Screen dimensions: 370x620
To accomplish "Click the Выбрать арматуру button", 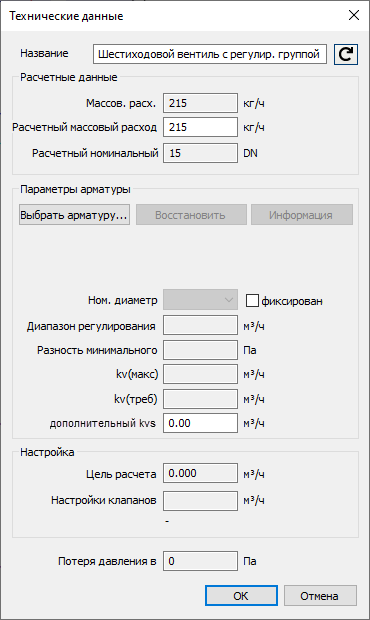I will pos(74,215).
